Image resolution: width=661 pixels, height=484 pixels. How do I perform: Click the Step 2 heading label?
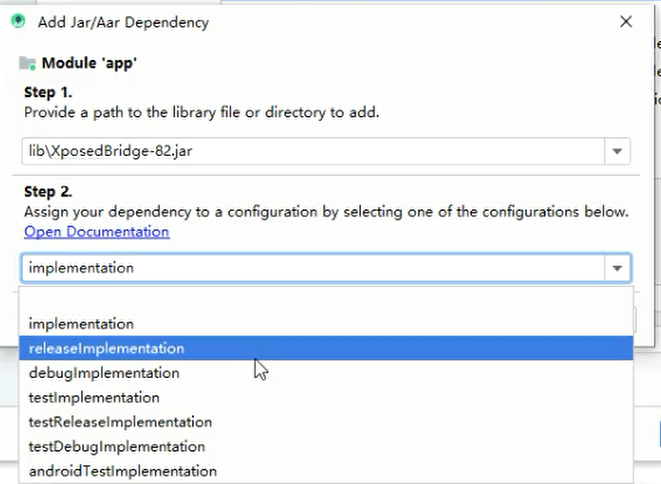pos(48,191)
